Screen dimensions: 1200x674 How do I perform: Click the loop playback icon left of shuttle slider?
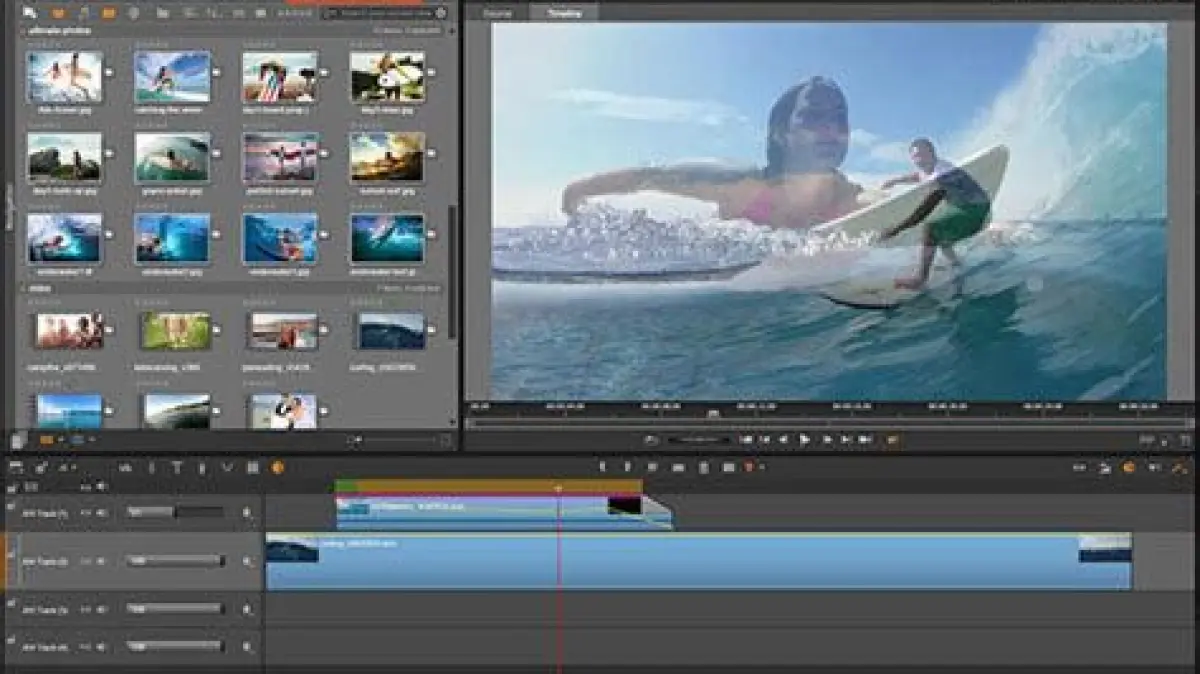(651, 439)
